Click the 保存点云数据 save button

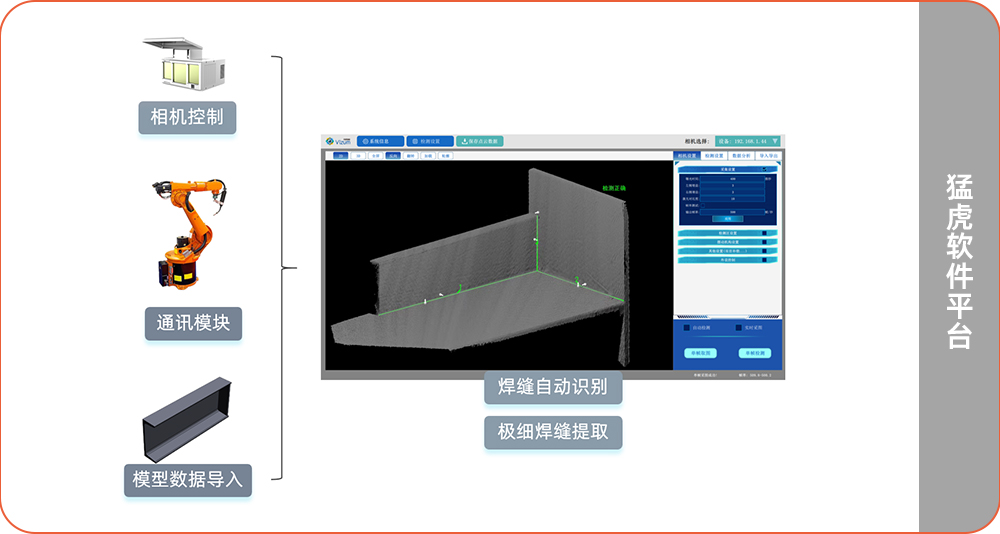[x=480, y=142]
